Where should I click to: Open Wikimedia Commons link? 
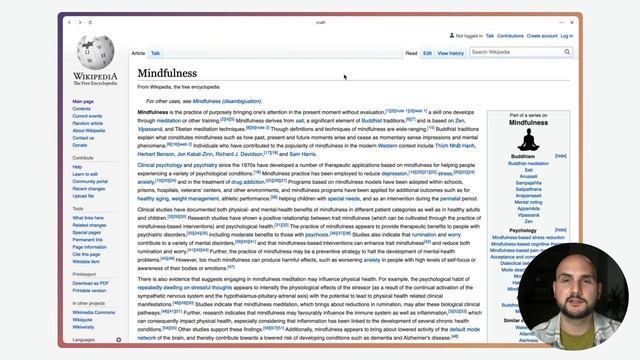[x=94, y=312]
